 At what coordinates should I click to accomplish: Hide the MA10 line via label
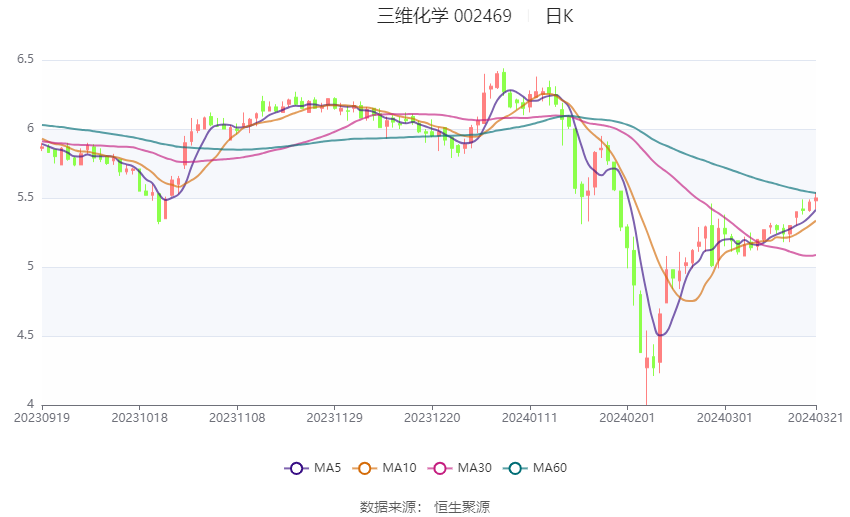[399, 468]
